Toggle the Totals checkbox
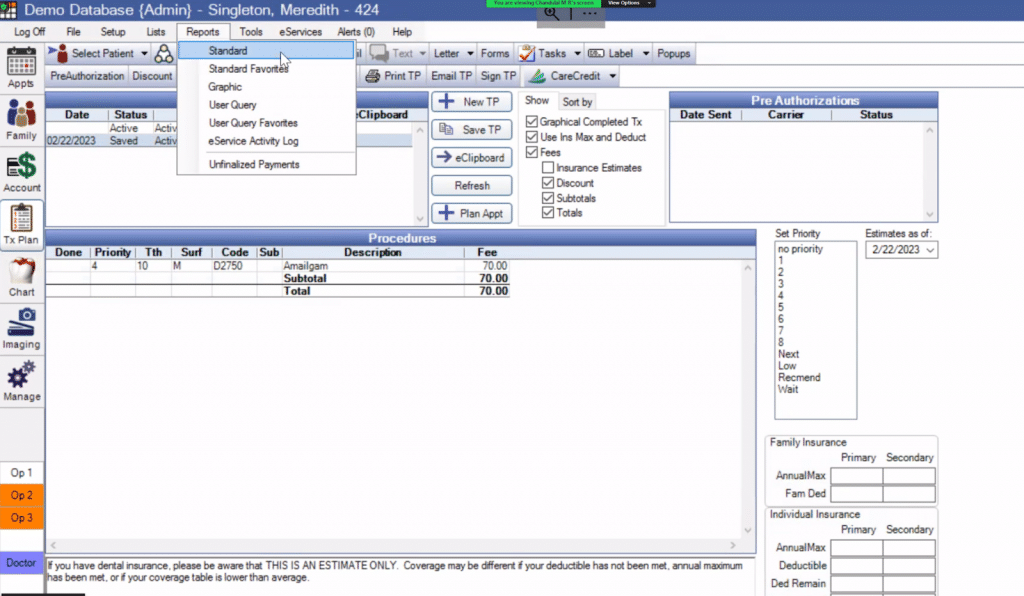Image resolution: width=1024 pixels, height=596 pixels. pyautogui.click(x=548, y=213)
